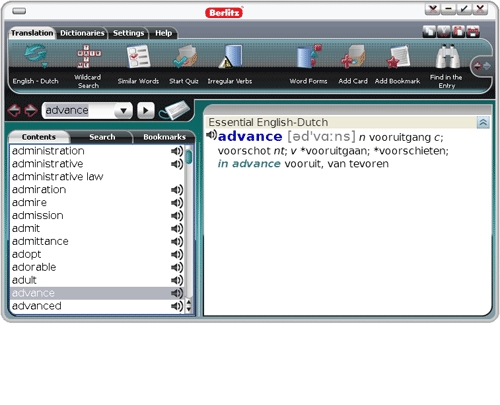Print the entry with the printer icon
Image resolution: width=500 pixels, height=405 pixels.
[473, 32]
